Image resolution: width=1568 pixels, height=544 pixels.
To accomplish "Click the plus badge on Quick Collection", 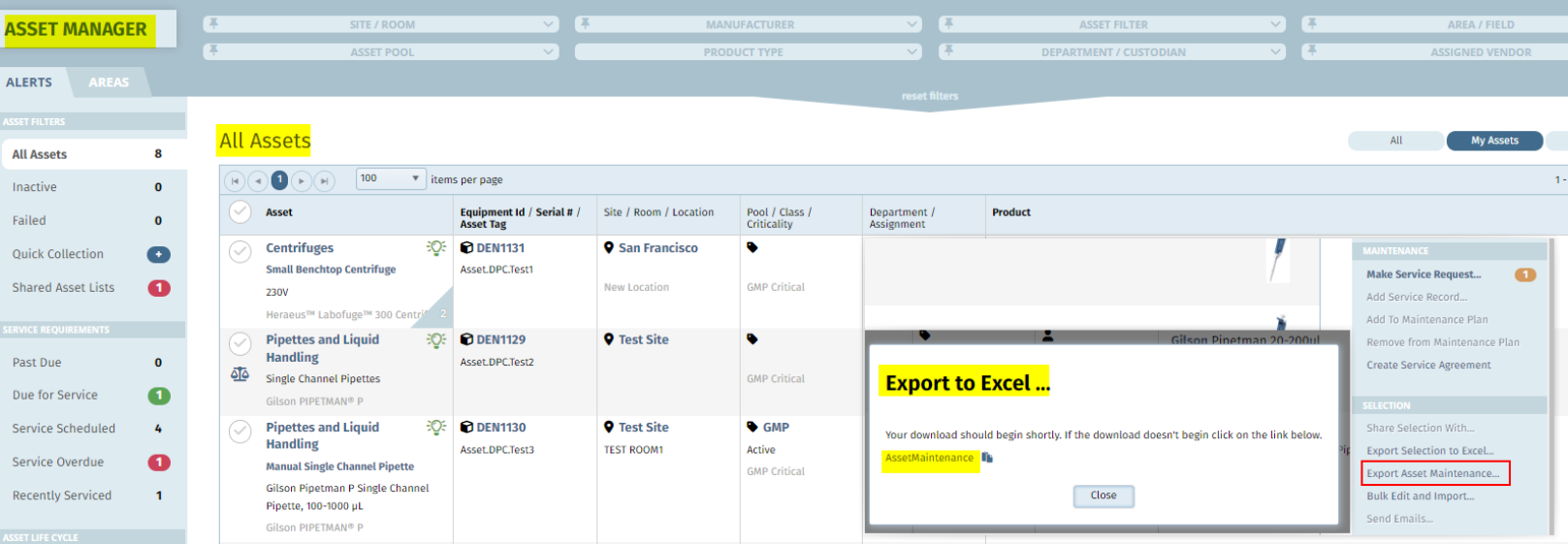I will pos(159,254).
